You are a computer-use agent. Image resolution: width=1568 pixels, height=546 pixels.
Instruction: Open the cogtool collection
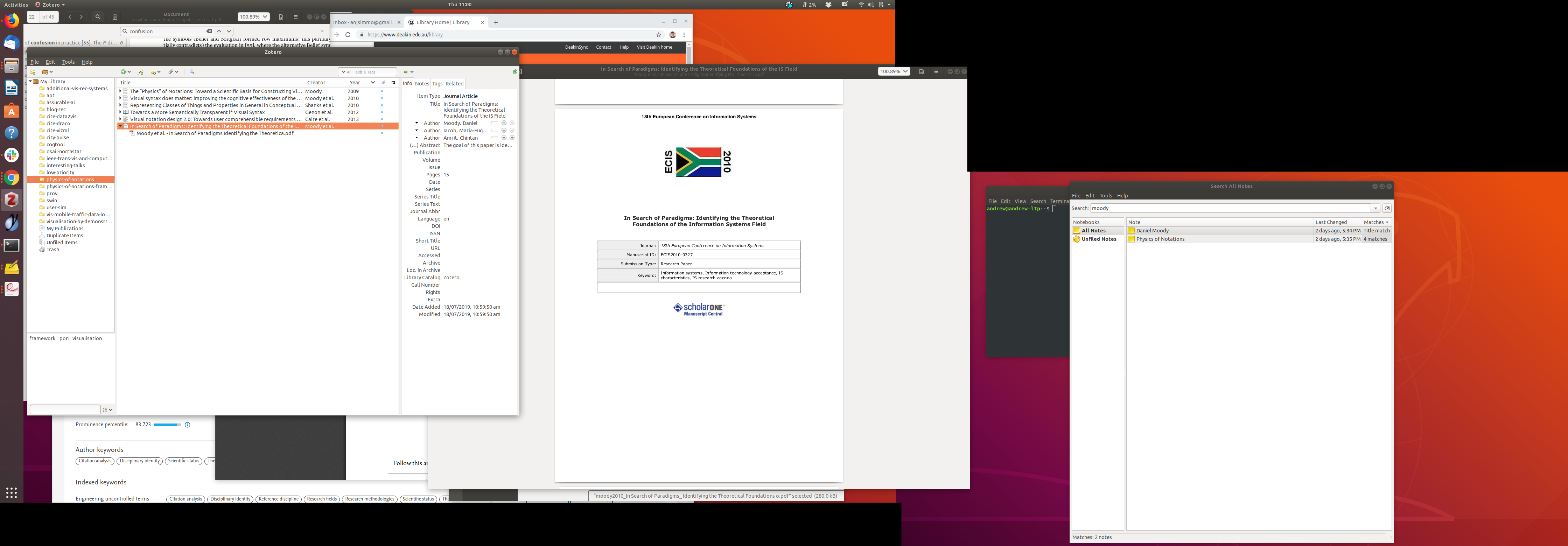(x=55, y=144)
